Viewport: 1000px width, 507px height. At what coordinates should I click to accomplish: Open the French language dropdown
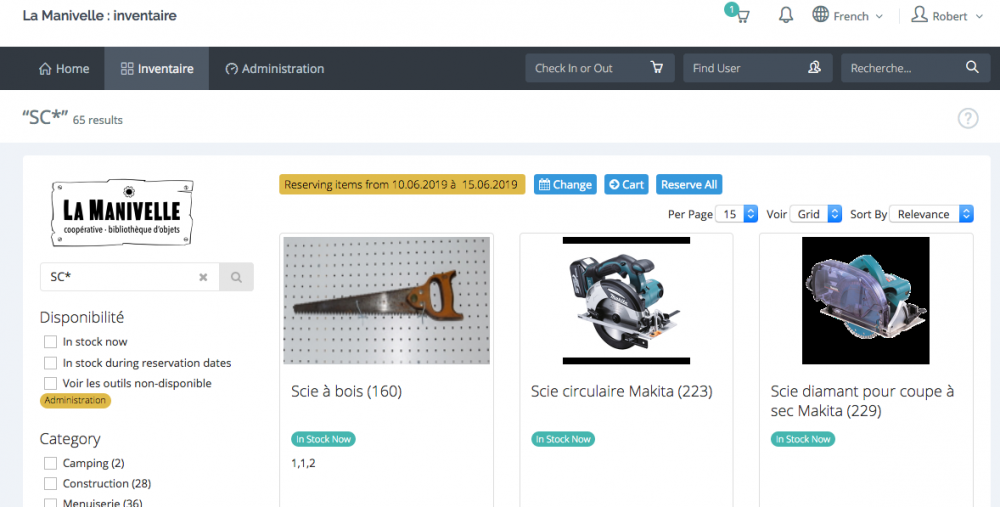coord(848,16)
